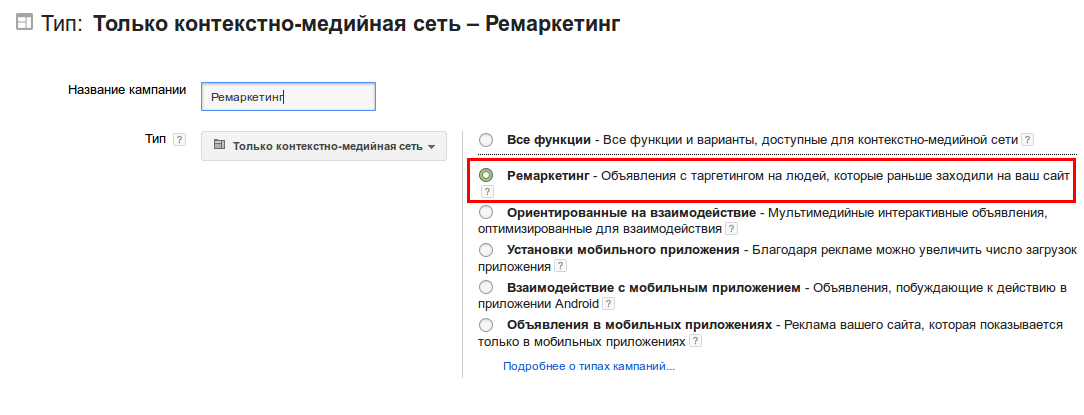Click the 'Тип' field label text
1084x415 pixels.
155,139
